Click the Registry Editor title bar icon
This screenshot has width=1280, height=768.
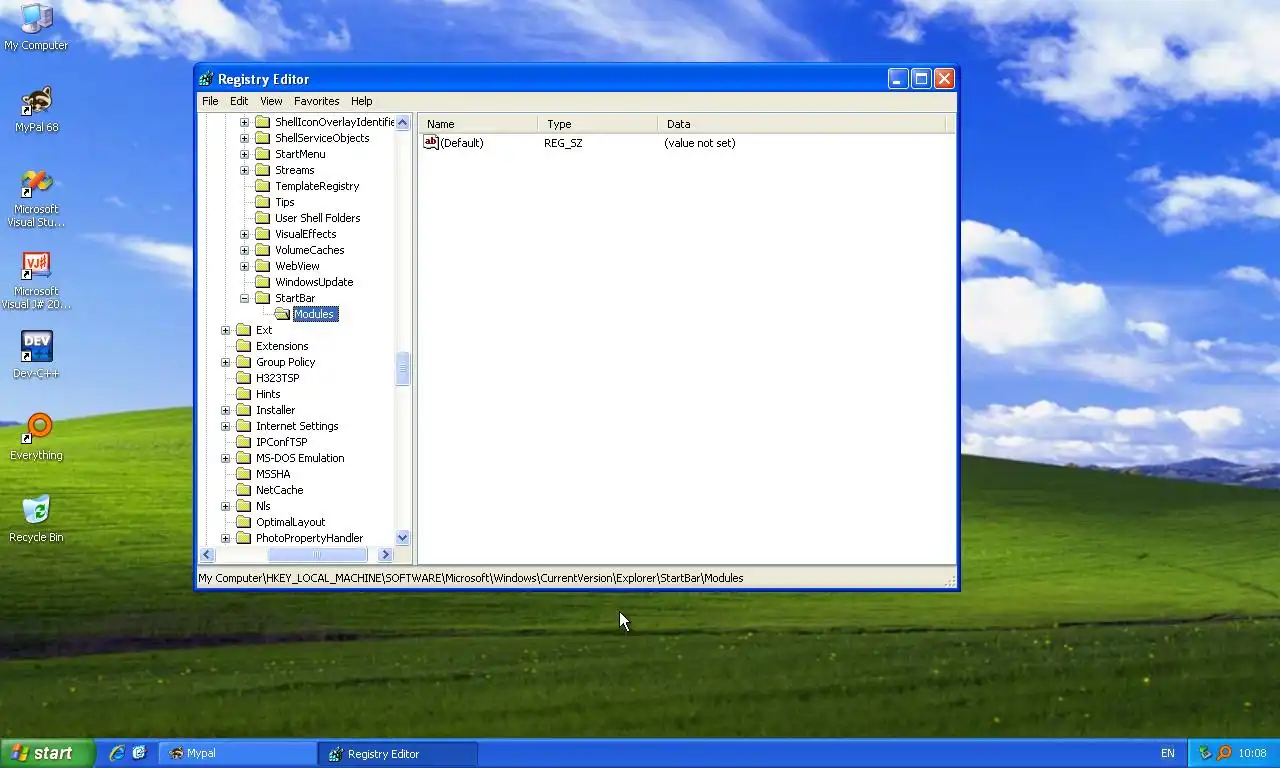206,79
